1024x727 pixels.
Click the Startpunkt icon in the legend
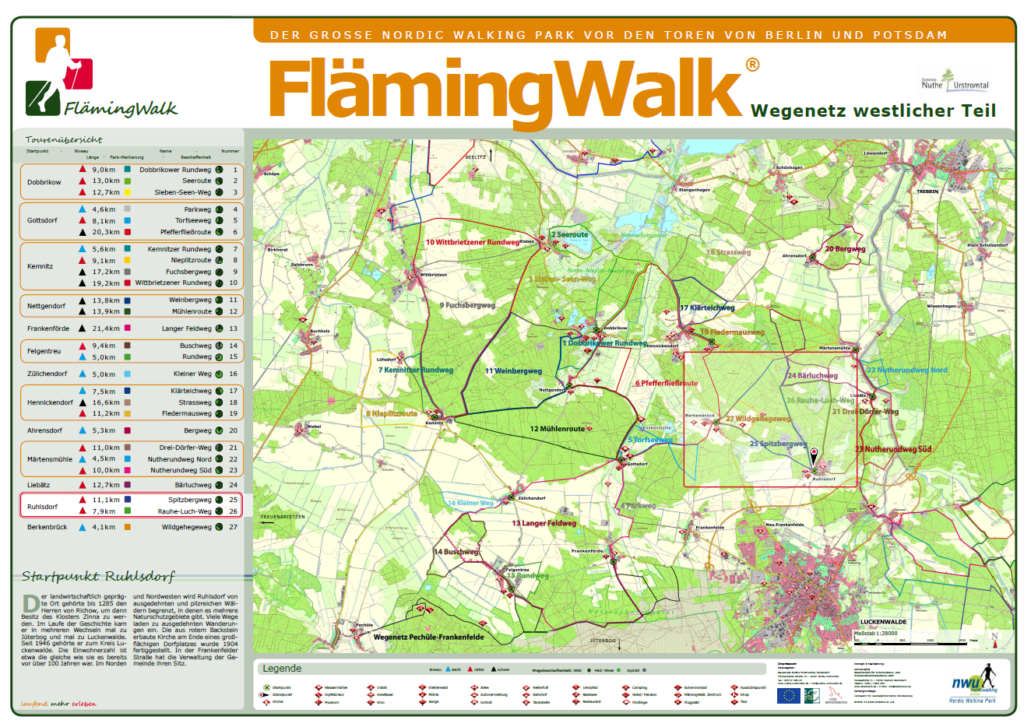(265, 687)
